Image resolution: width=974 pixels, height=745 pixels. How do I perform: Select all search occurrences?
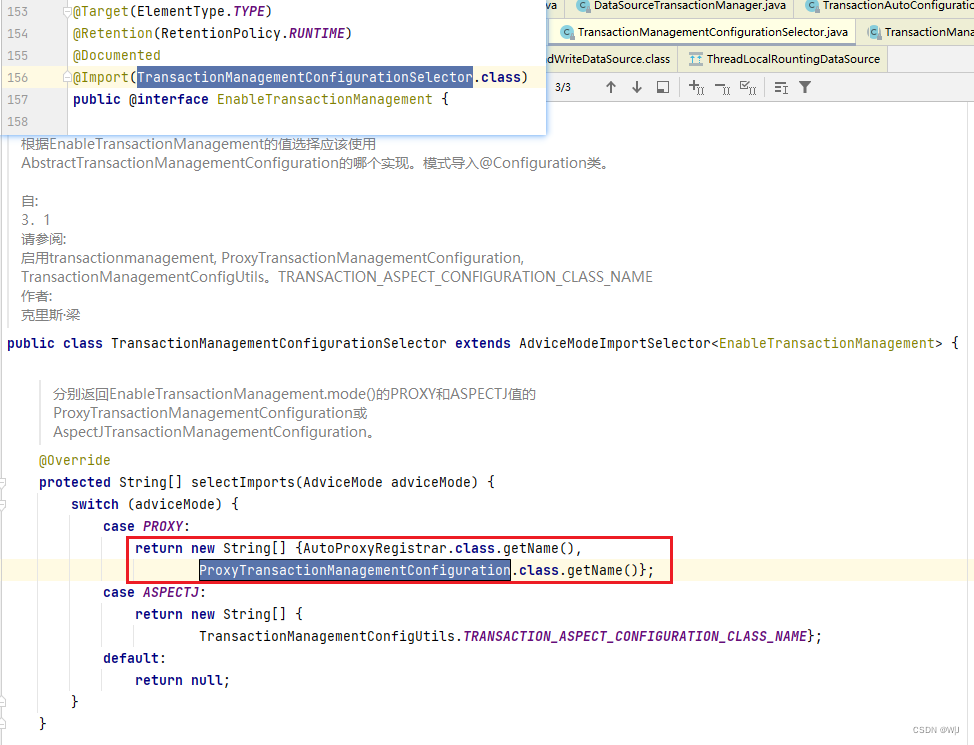(748, 88)
